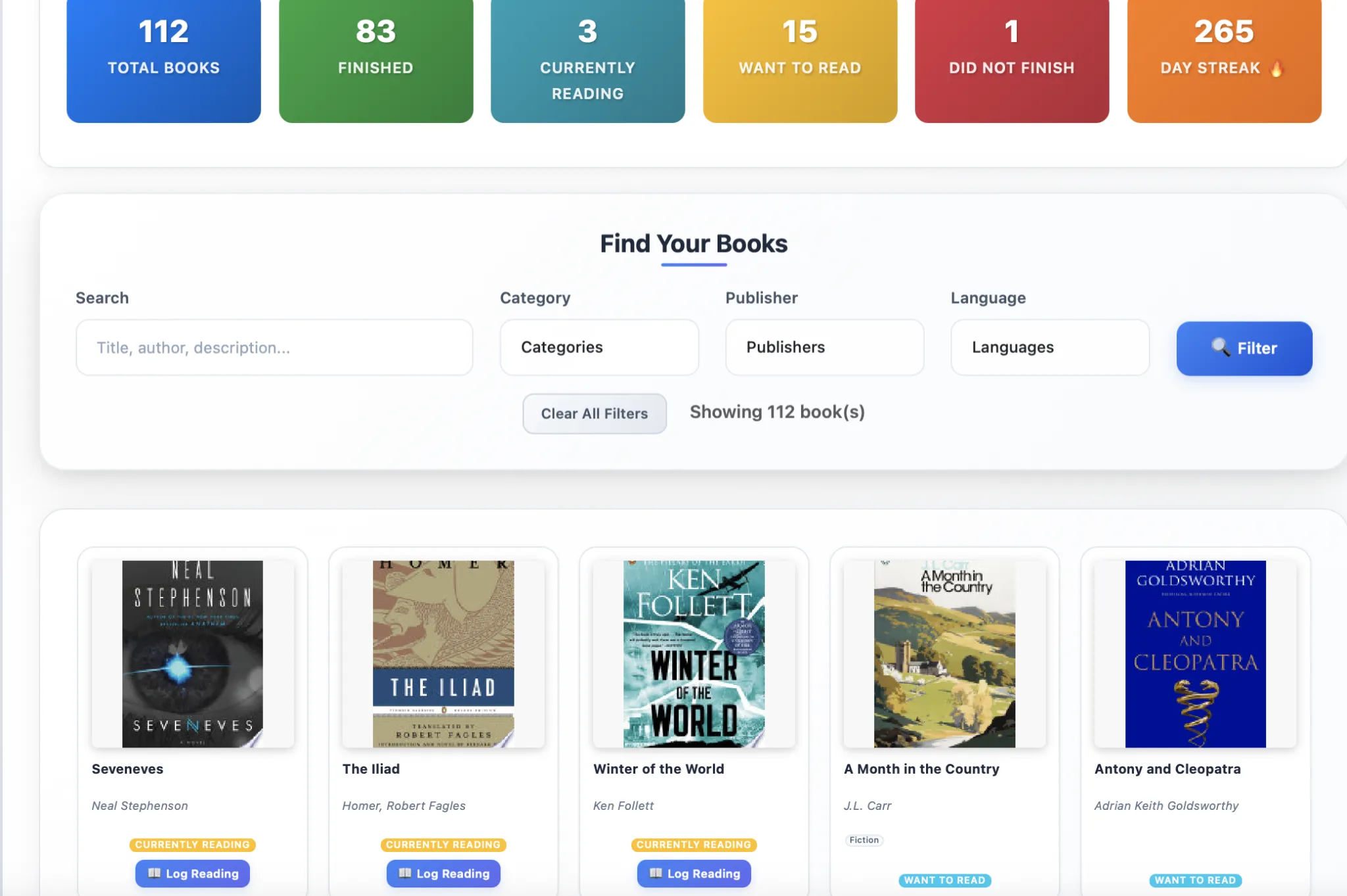Click the Filter button
The width and height of the screenshot is (1347, 896).
point(1243,348)
